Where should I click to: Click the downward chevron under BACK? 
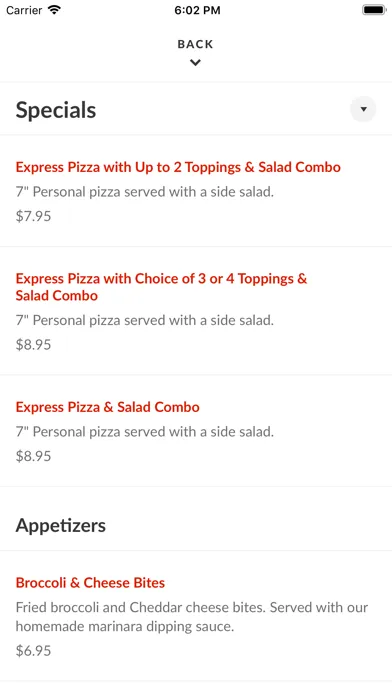(195, 63)
